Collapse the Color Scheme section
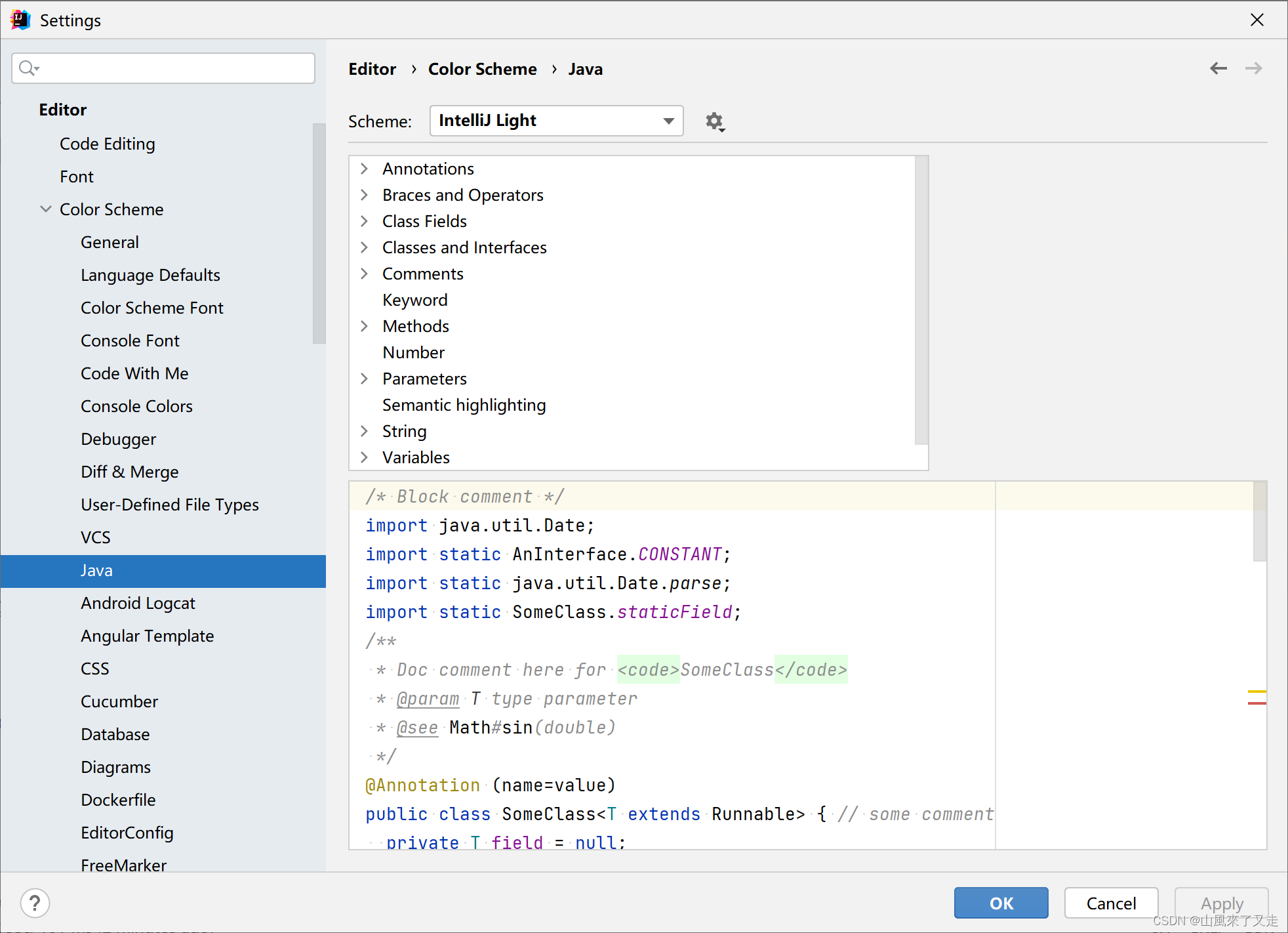The height and width of the screenshot is (933, 1288). [46, 209]
